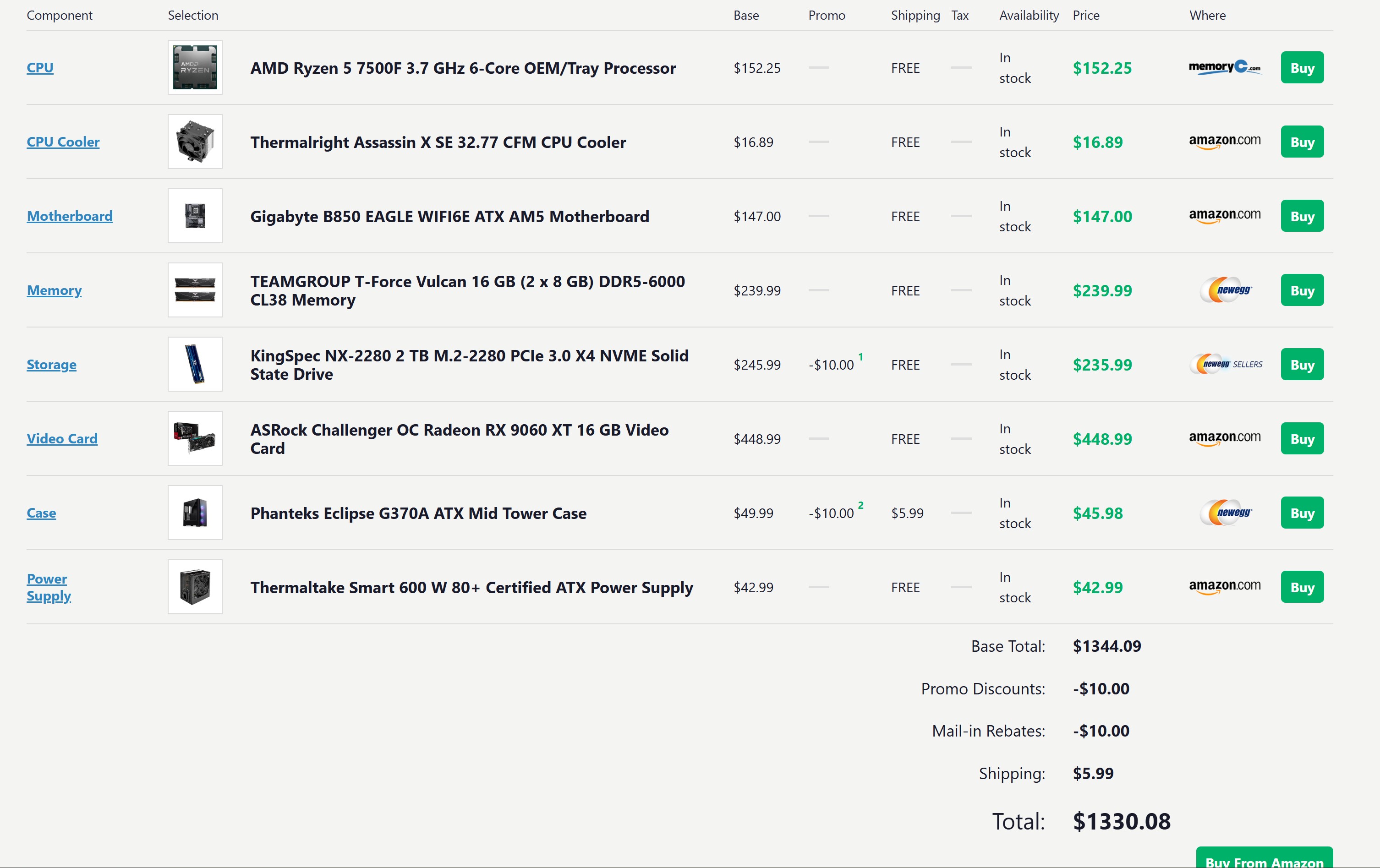This screenshot has width=1380, height=868.
Task: Buy the Phanteks Eclipse G370A case
Action: point(1302,513)
